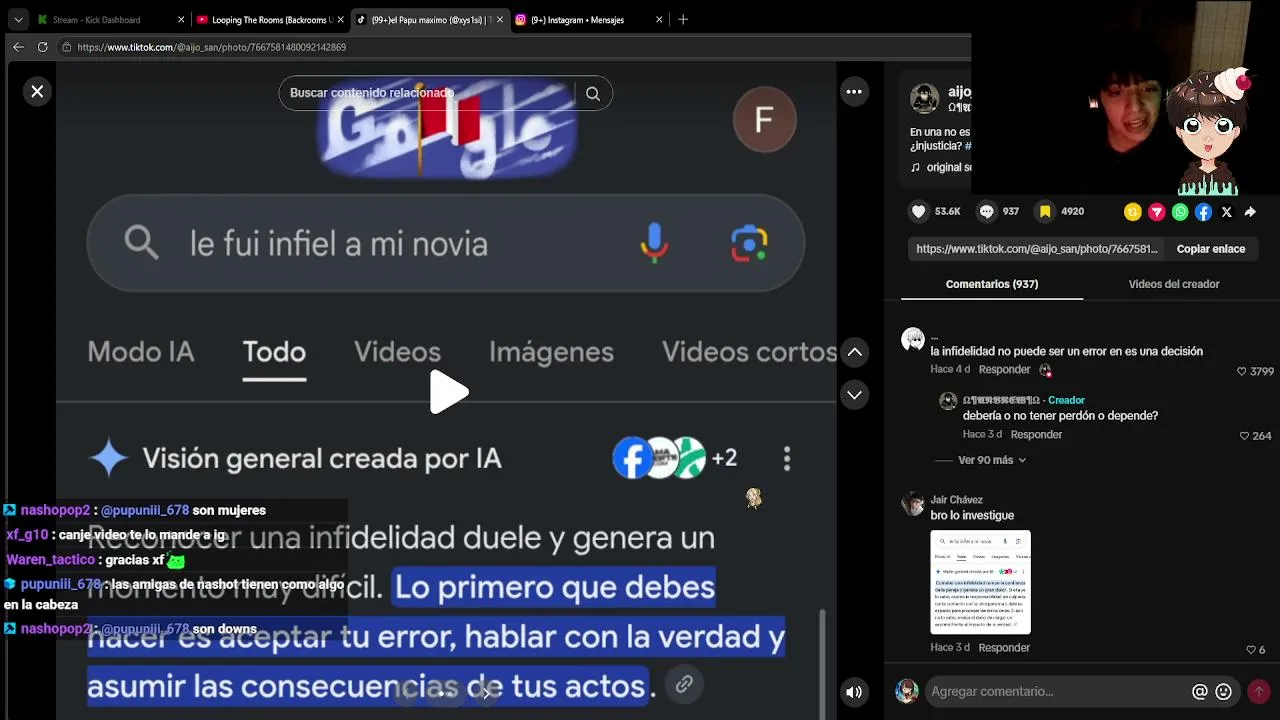This screenshot has width=1280, height=720.
Task: Expand replies with 'Ver 90 más'
Action: pyautogui.click(x=992, y=460)
